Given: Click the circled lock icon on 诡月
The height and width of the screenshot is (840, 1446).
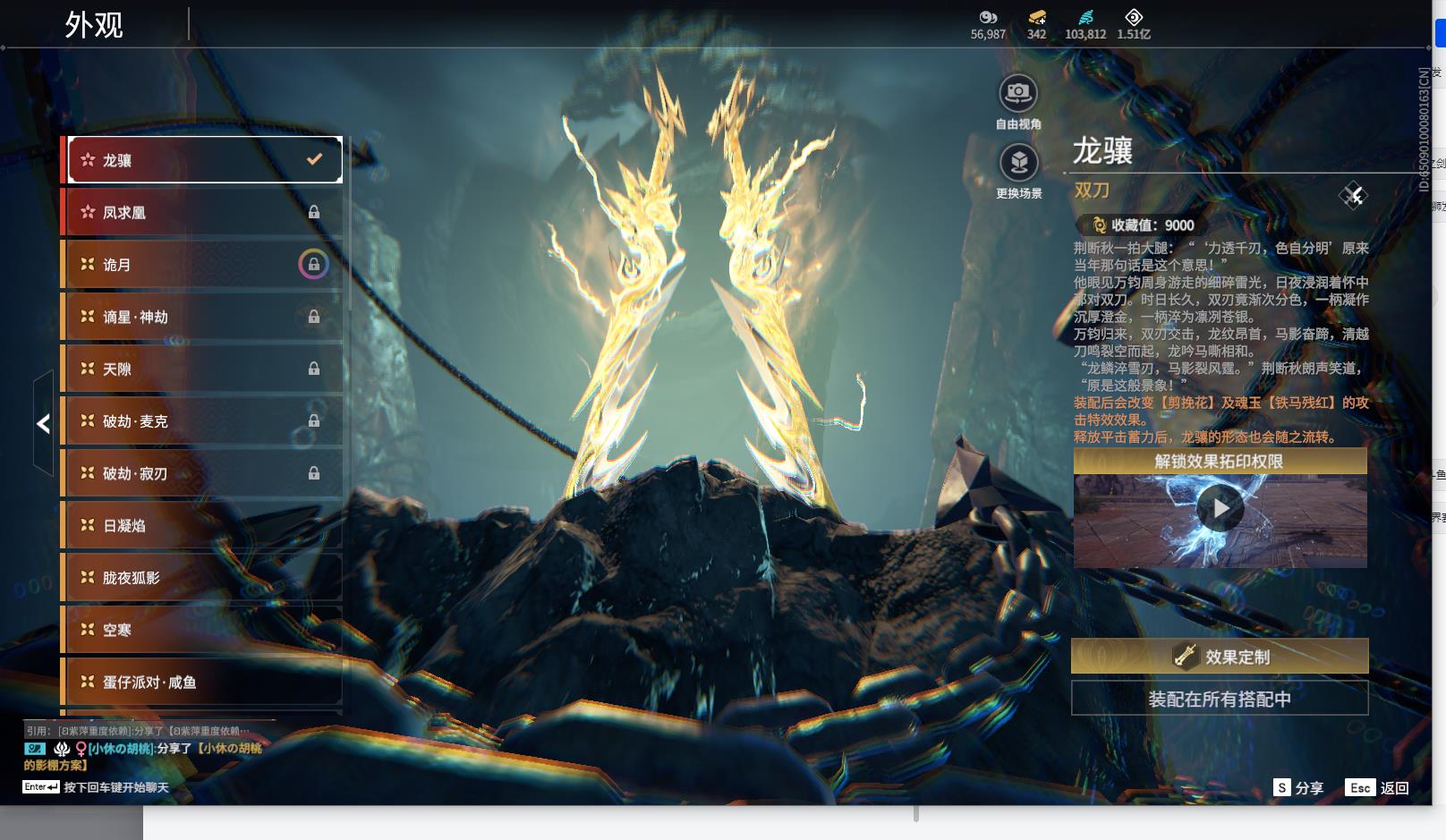Looking at the screenshot, I should (313, 265).
